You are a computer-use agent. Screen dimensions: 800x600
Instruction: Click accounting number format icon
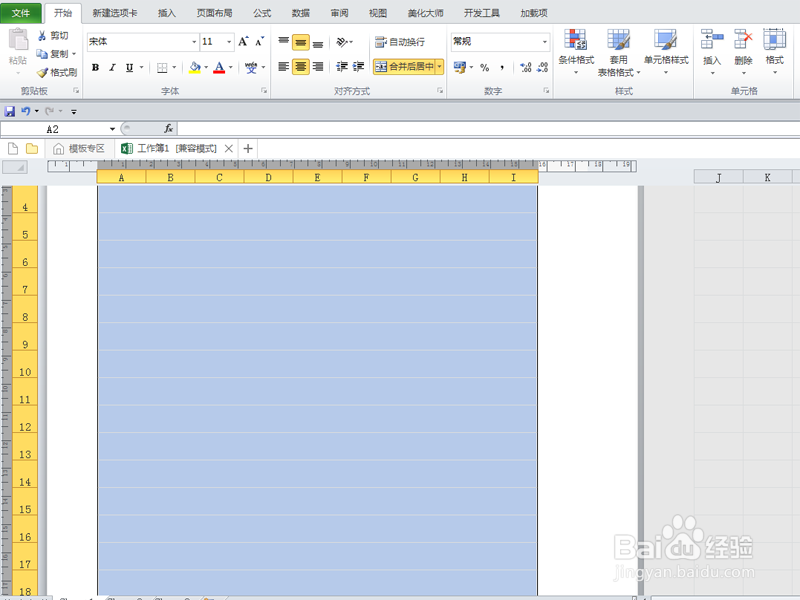pos(460,67)
